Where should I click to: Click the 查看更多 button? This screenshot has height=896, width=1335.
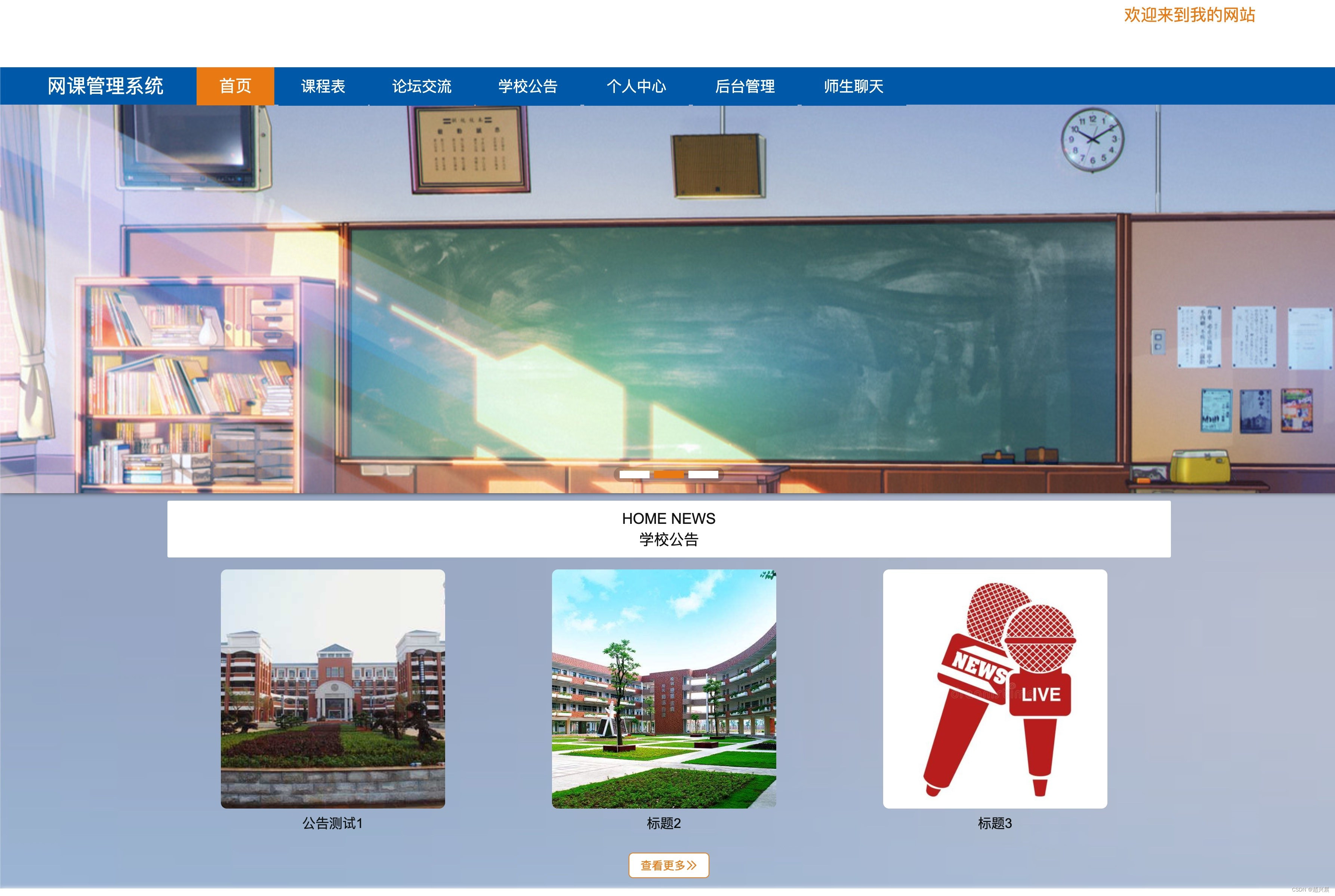(669, 865)
